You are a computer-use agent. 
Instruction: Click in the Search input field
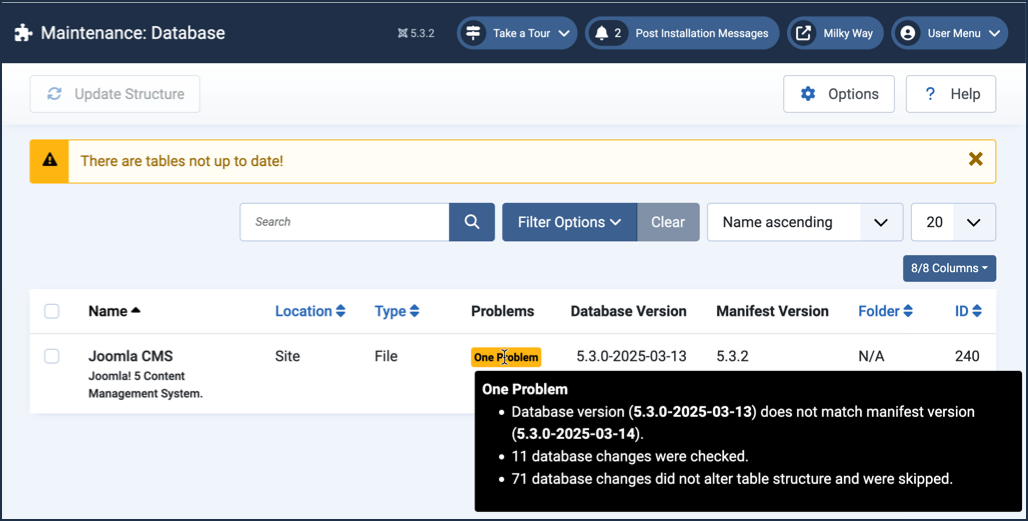(x=345, y=222)
